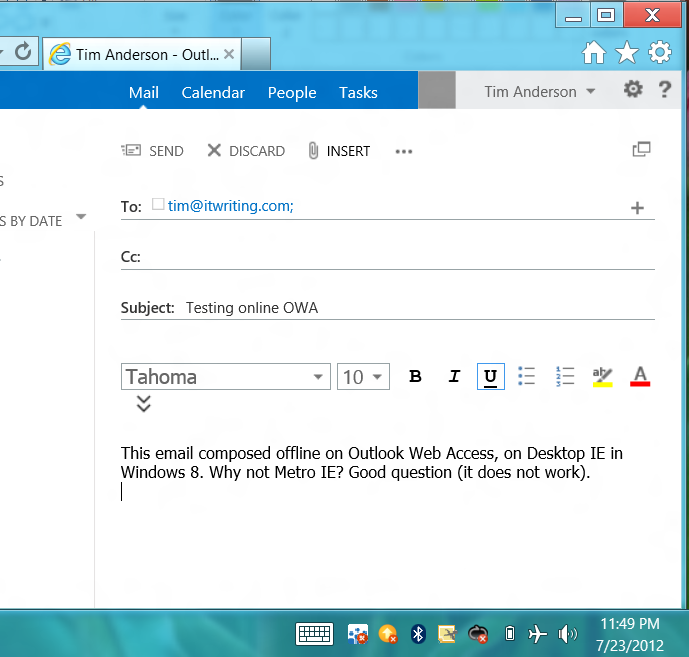689x657 pixels.
Task: Click the update shield tray icon
Action: [388, 634]
